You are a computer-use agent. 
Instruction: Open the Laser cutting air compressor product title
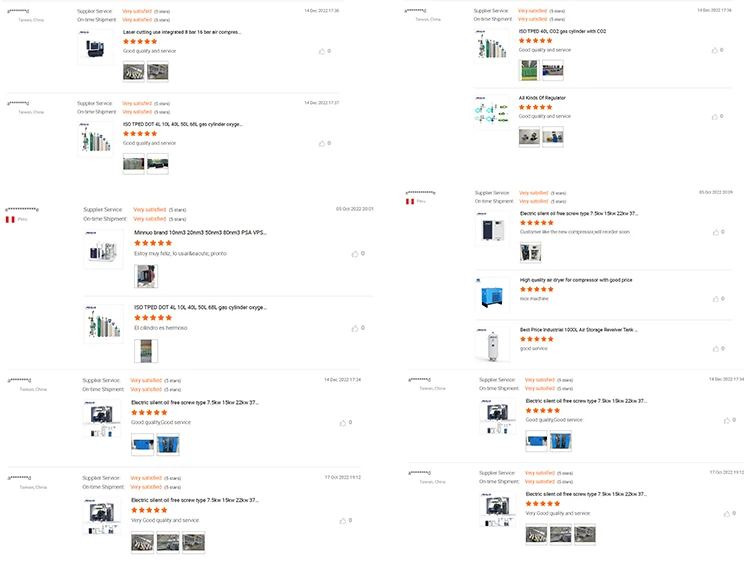tap(182, 32)
